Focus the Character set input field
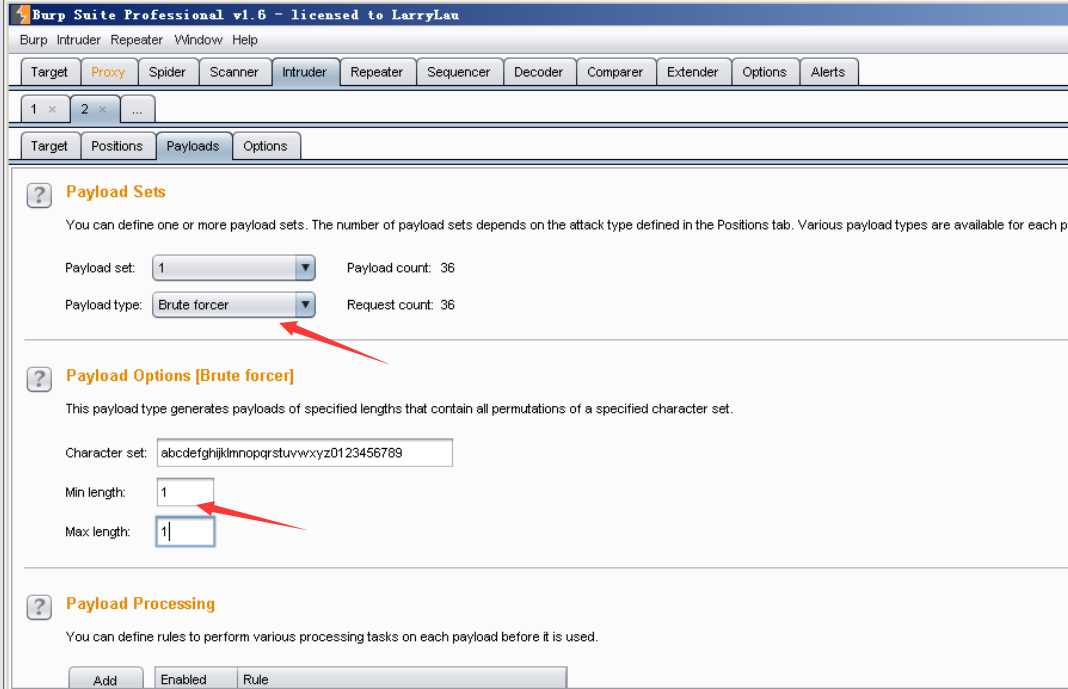The height and width of the screenshot is (689, 1068). coord(304,453)
